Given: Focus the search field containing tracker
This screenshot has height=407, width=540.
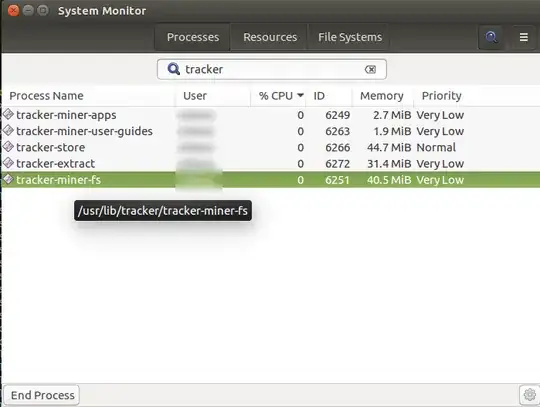Looking at the screenshot, I should pyautogui.click(x=272, y=69).
